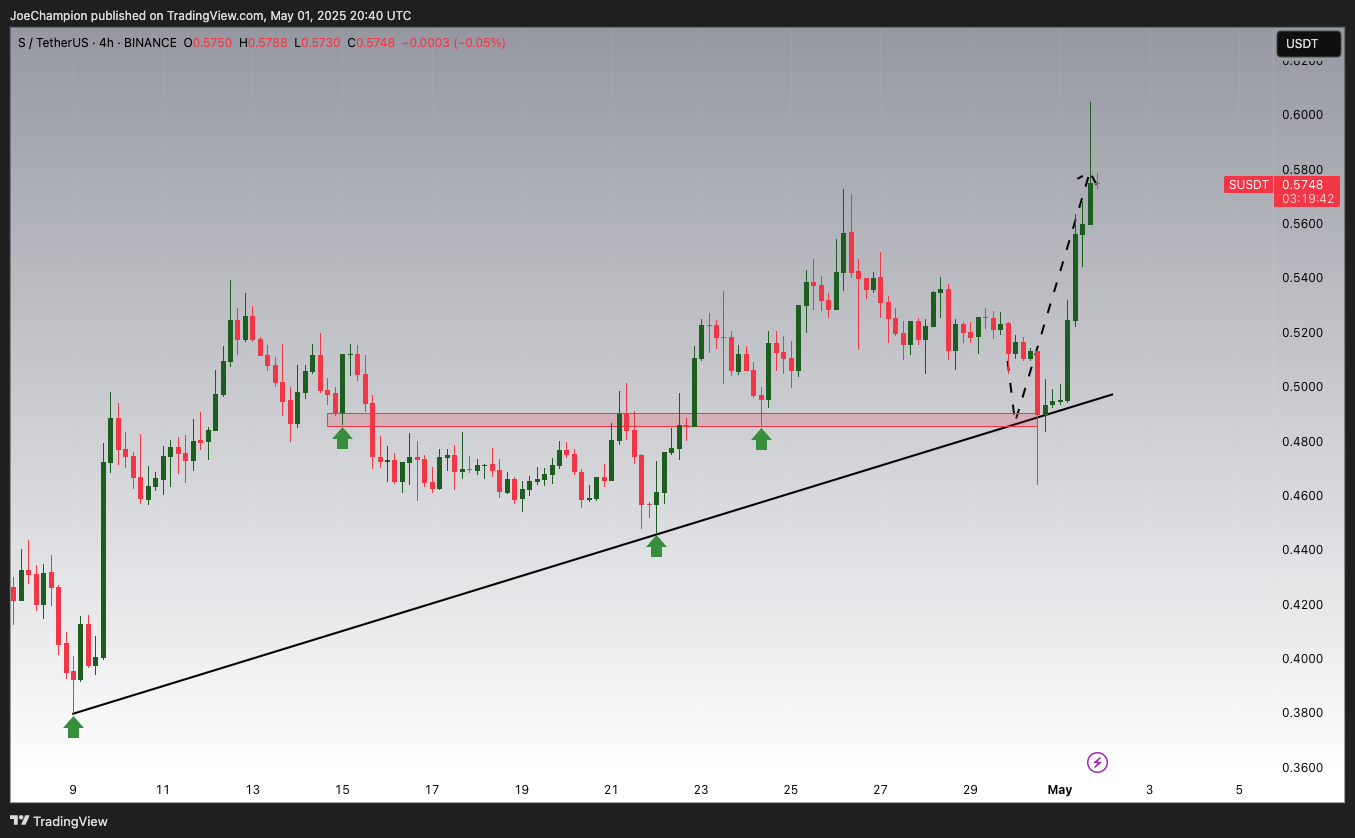Image resolution: width=1355 pixels, height=838 pixels.
Task: Select the green arrow under the 15th candle
Action: click(x=342, y=437)
